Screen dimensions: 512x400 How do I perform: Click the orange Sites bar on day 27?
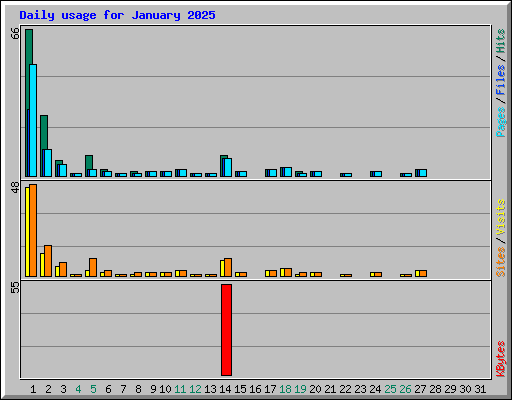click(423, 273)
